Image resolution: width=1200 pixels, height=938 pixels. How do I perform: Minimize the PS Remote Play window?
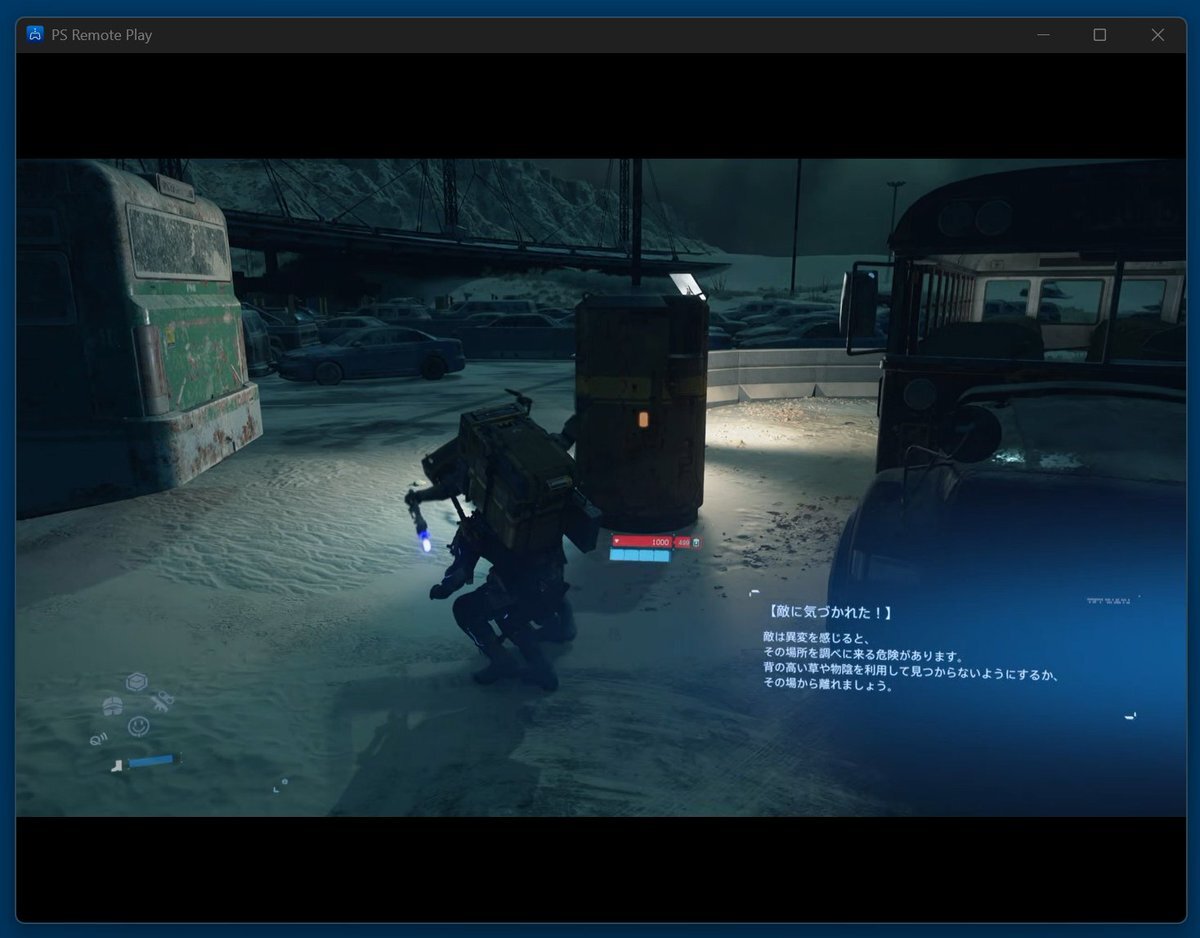(1043, 35)
